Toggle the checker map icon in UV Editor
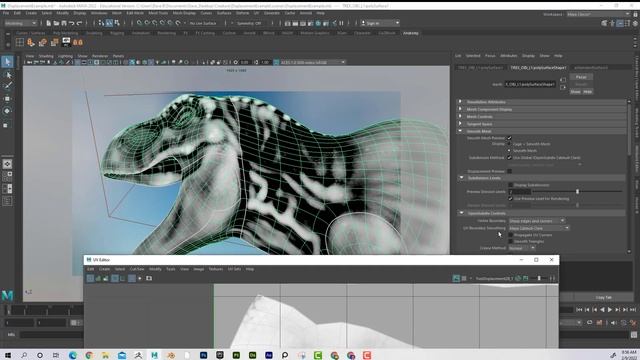This screenshot has width=640, height=360. pos(464,278)
